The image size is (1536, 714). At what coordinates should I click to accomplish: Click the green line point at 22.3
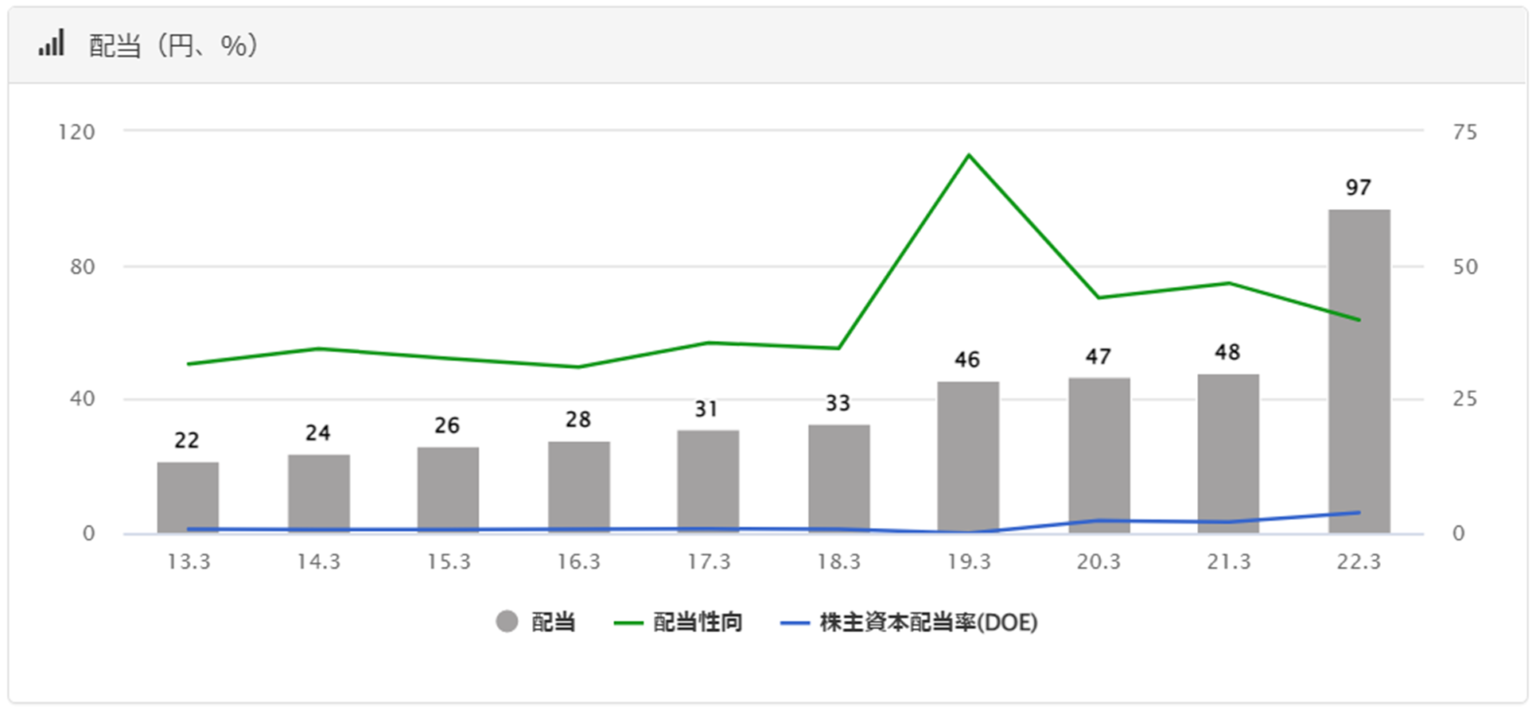point(1358,320)
